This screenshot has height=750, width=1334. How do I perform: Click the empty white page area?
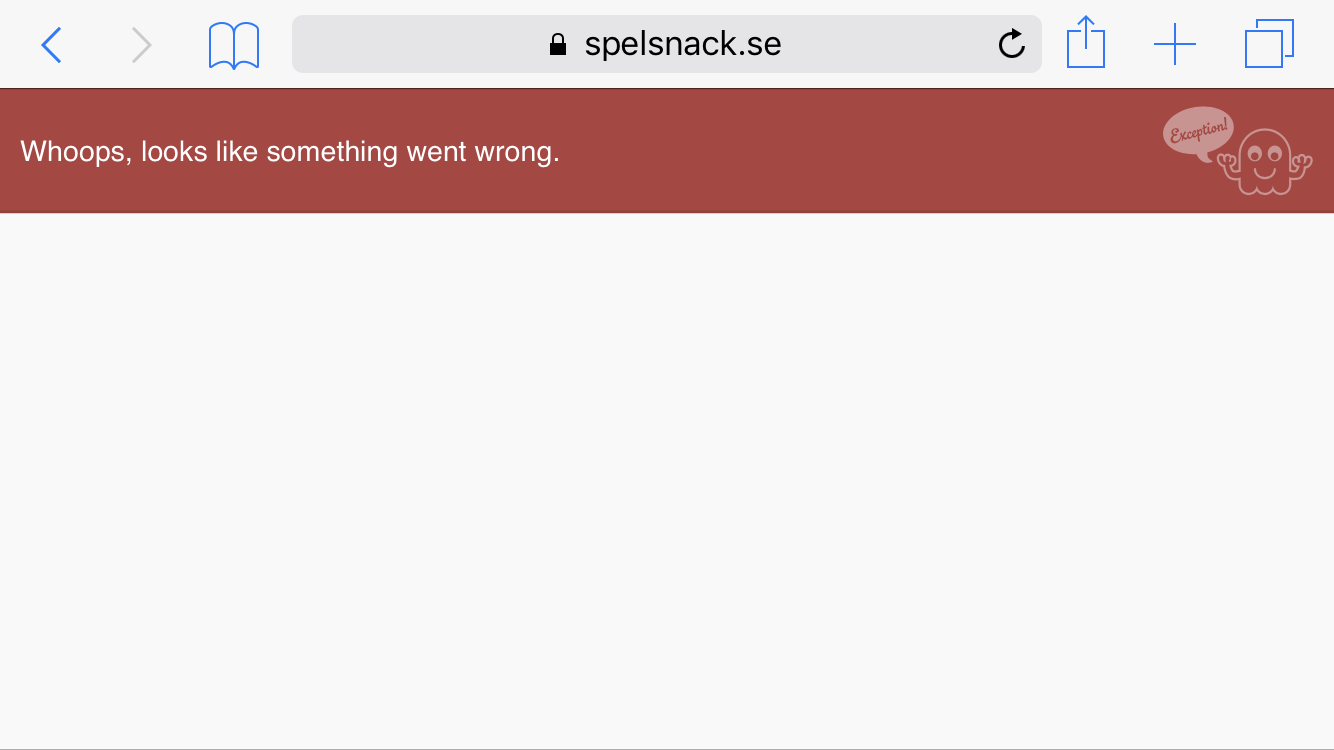point(667,480)
